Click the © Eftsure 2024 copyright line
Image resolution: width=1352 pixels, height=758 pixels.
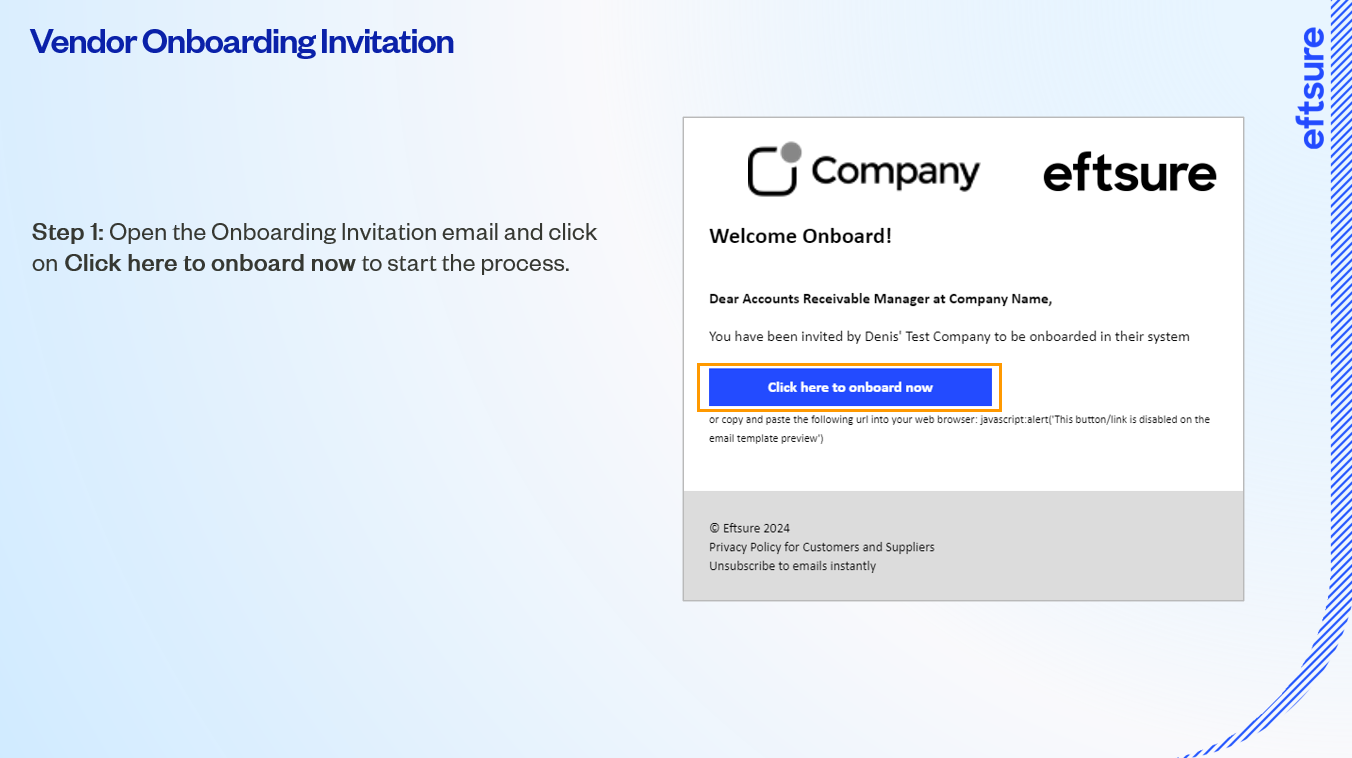click(x=748, y=528)
